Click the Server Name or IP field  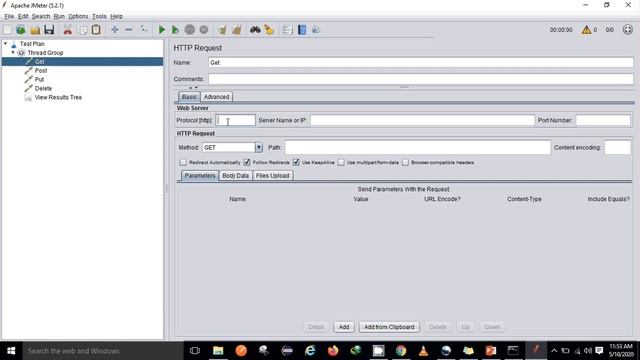coord(422,120)
